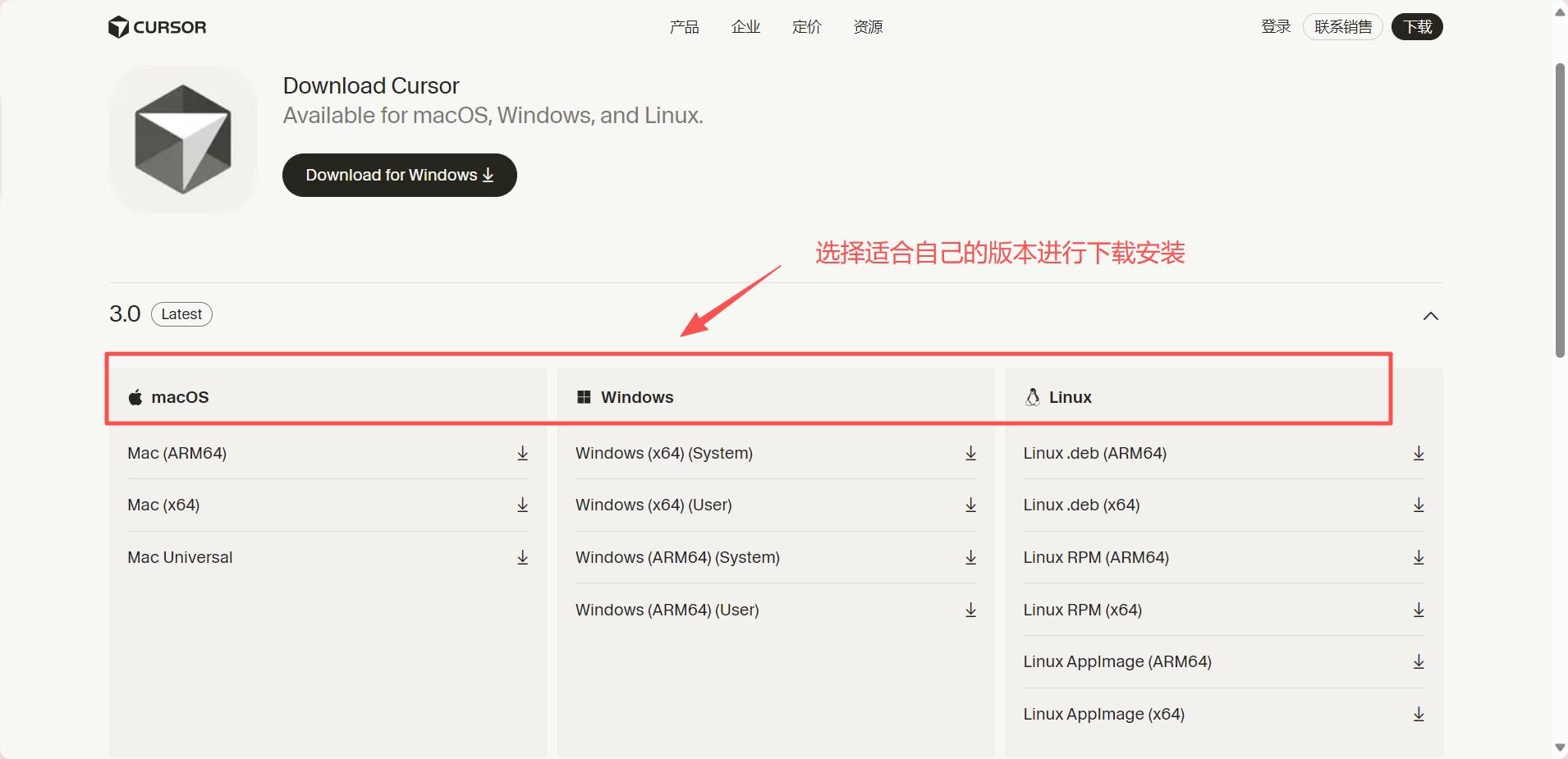Select Linux AppImage (x64) text link
Viewport: 1568px width, 759px height.
tap(1104, 714)
